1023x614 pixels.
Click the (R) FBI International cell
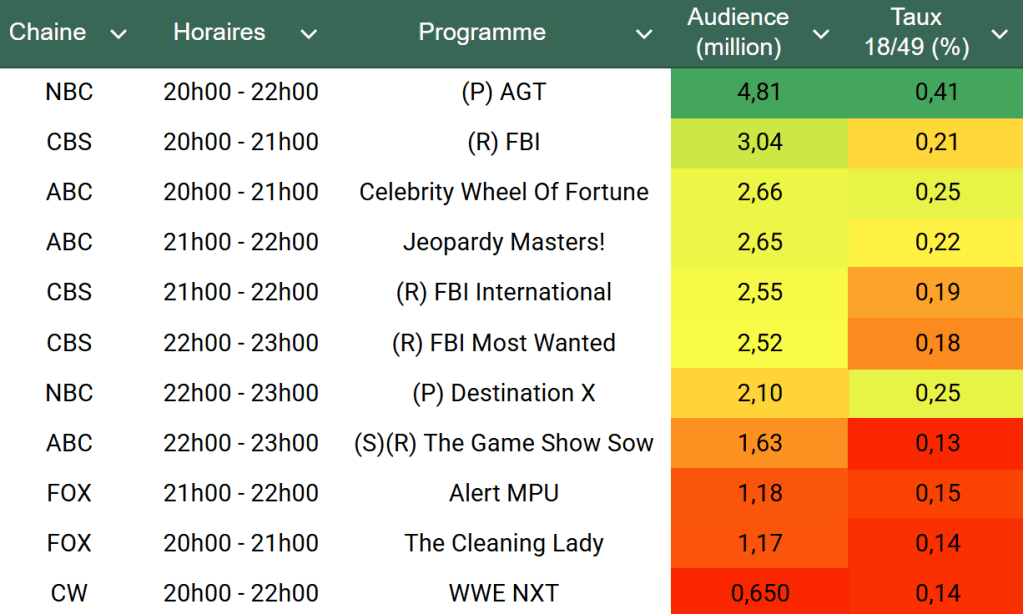[503, 292]
